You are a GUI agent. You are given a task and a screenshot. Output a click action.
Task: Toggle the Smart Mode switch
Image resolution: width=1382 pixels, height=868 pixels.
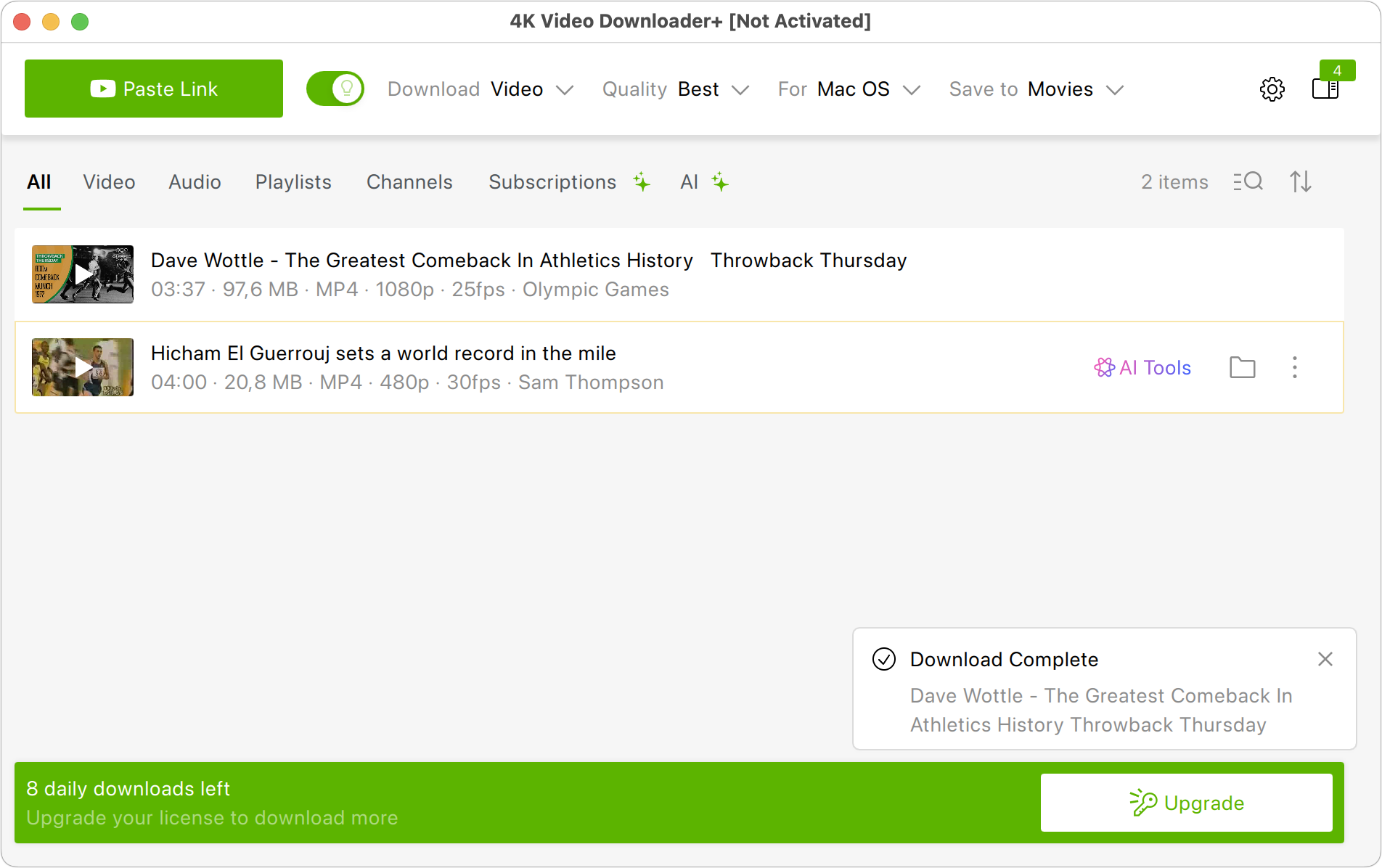click(x=335, y=89)
